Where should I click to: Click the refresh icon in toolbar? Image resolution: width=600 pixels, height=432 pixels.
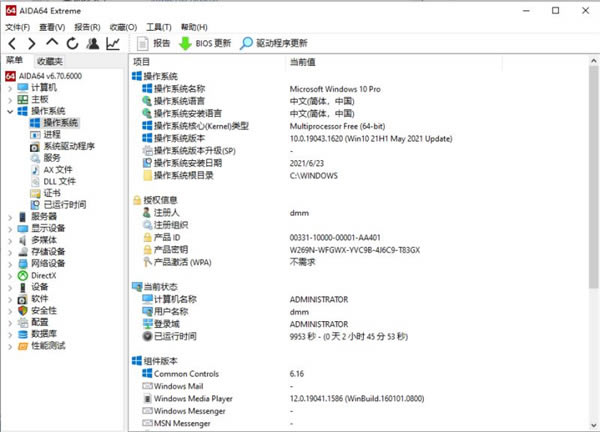72,43
